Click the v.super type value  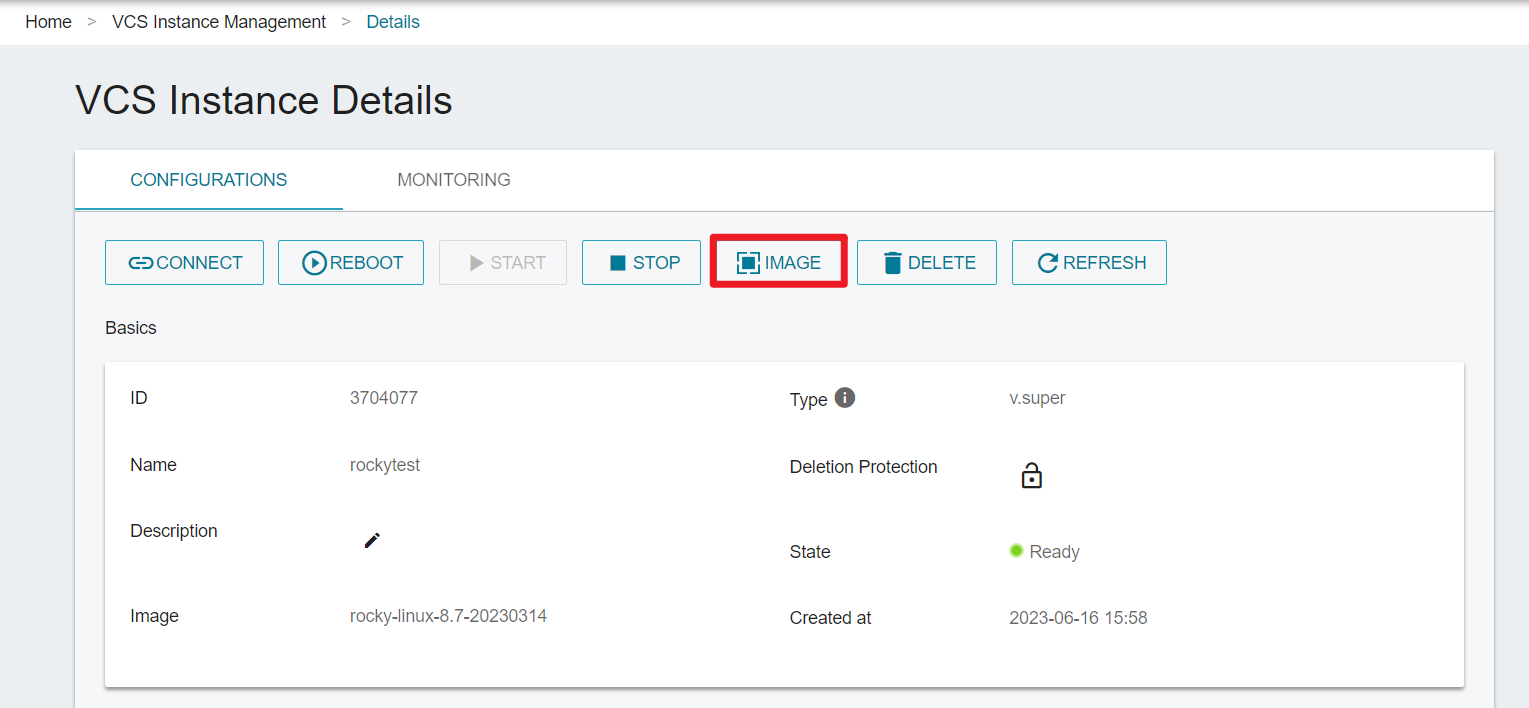[x=1037, y=398]
